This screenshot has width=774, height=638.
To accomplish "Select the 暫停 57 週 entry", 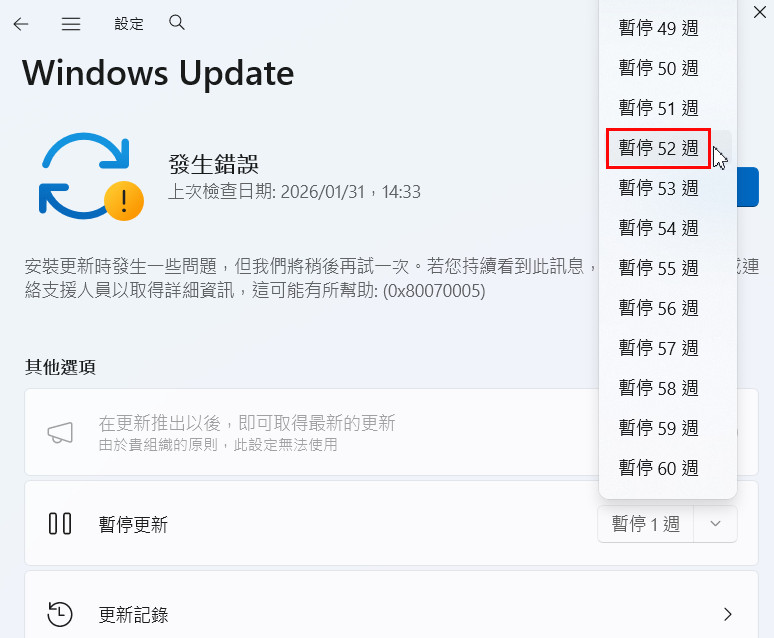I will [x=658, y=348].
